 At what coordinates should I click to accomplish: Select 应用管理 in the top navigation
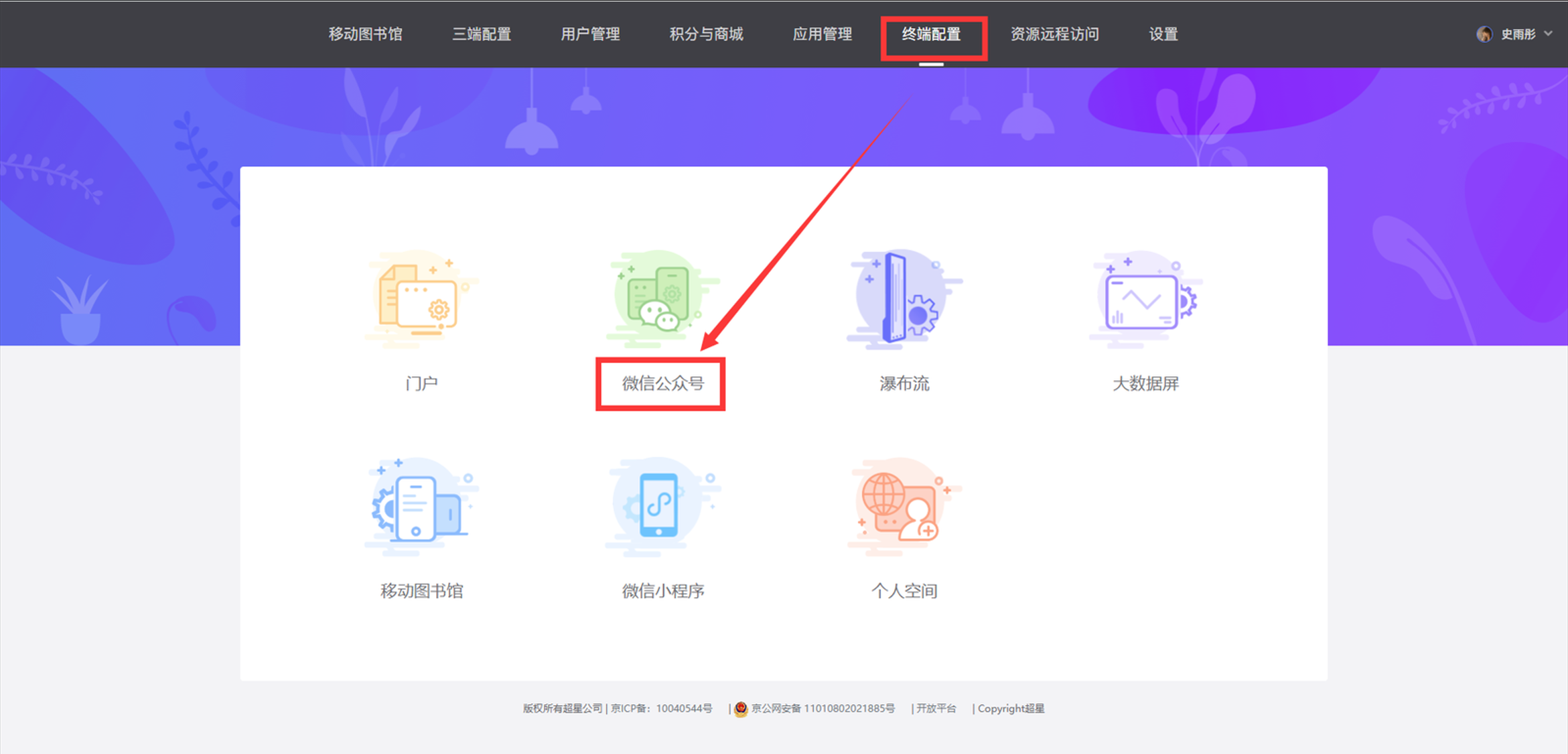[x=822, y=34]
